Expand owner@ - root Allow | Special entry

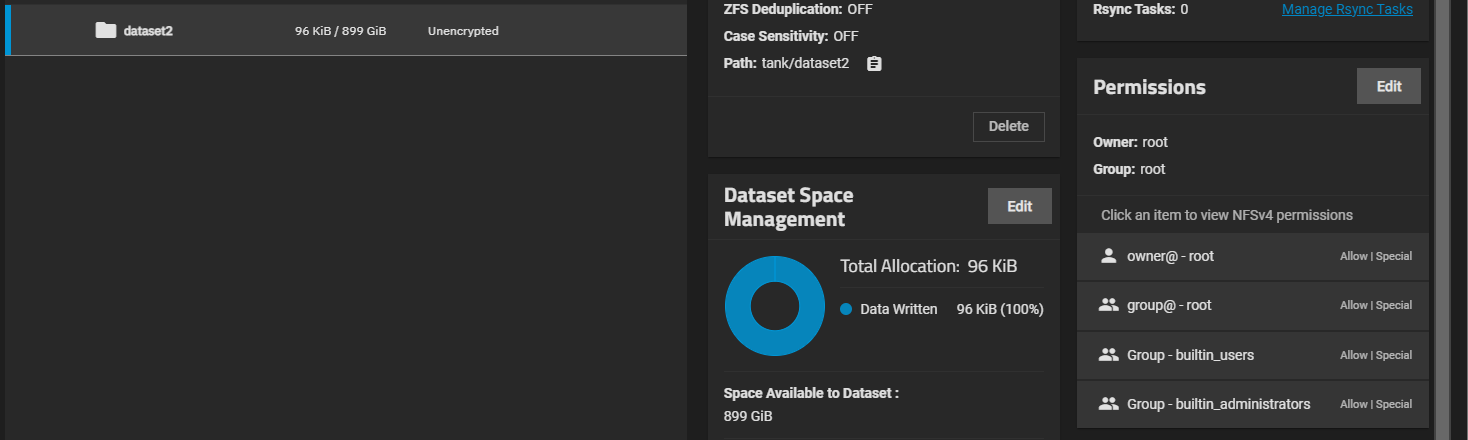(x=1375, y=257)
